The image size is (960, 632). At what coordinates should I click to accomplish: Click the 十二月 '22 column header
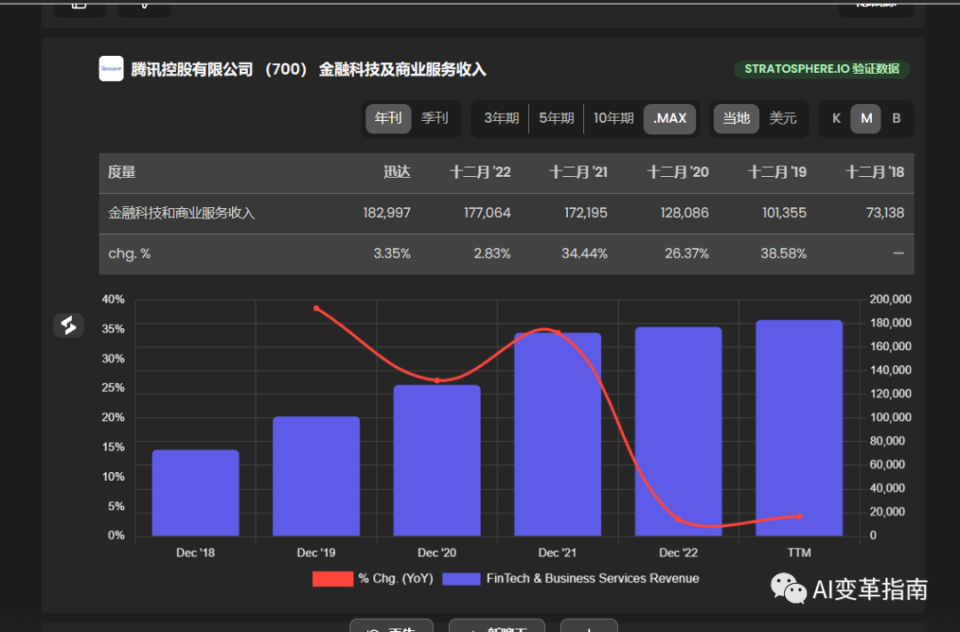pos(480,172)
